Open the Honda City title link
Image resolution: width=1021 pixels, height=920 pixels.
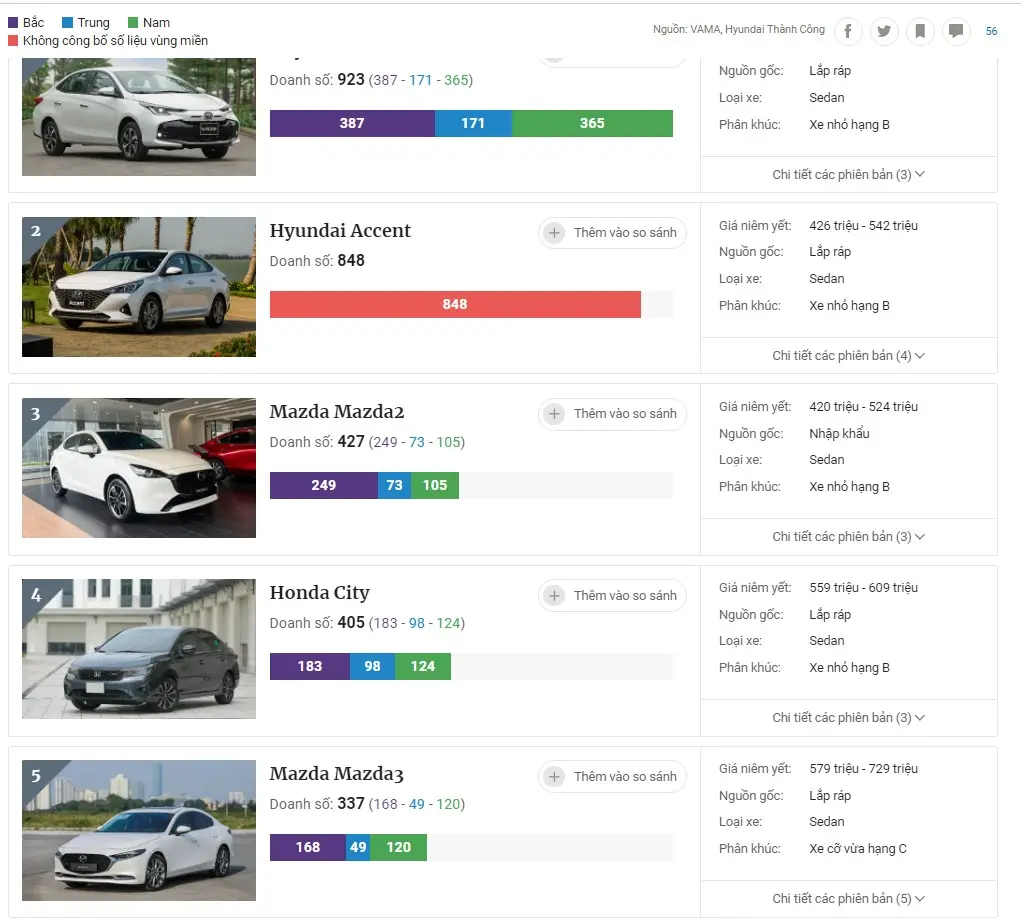click(x=320, y=592)
